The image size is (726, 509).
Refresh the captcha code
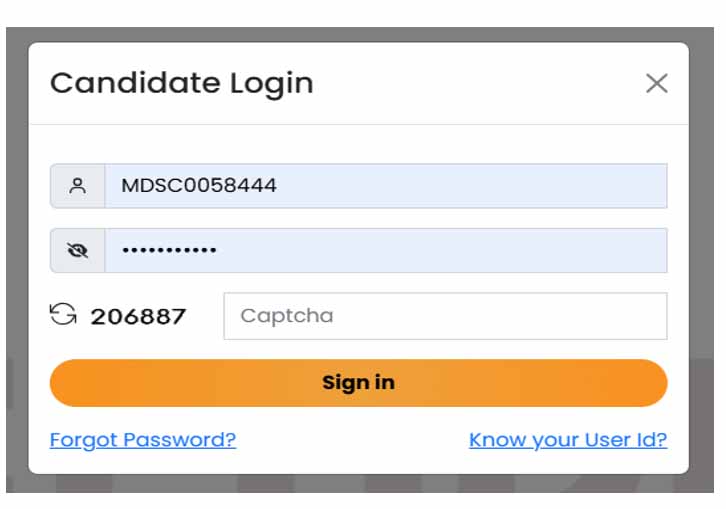(x=63, y=316)
